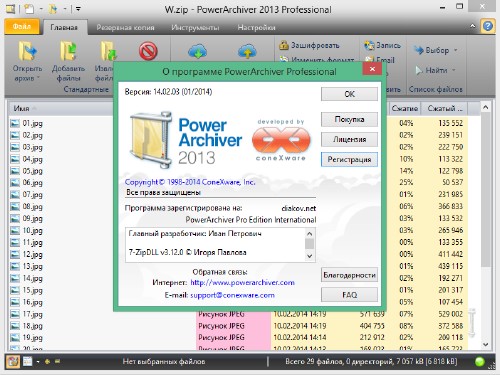Click the compressed size value 135 552
The height and width of the screenshot is (375, 500).
click(451, 123)
